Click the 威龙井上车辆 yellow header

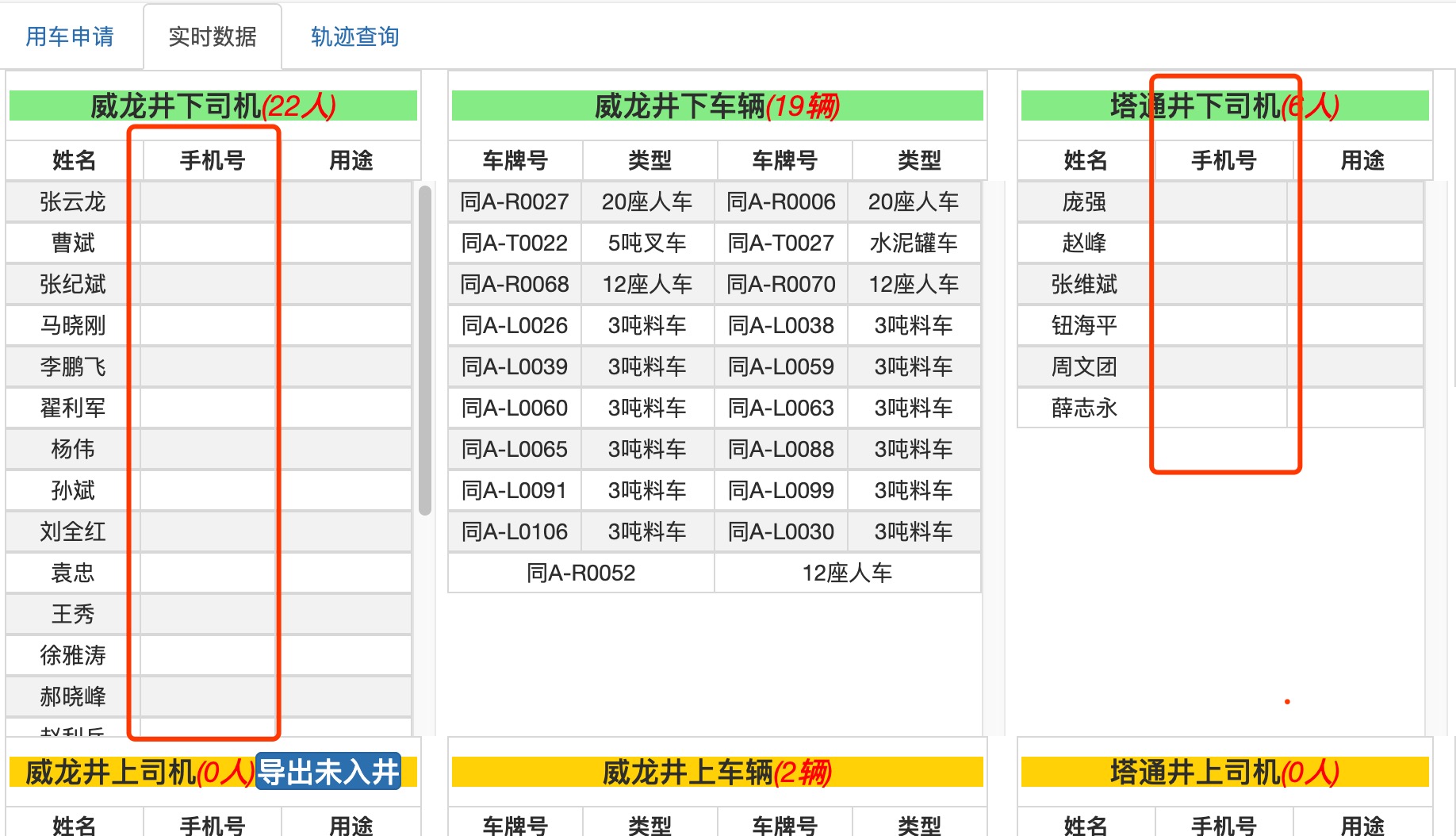click(x=717, y=772)
